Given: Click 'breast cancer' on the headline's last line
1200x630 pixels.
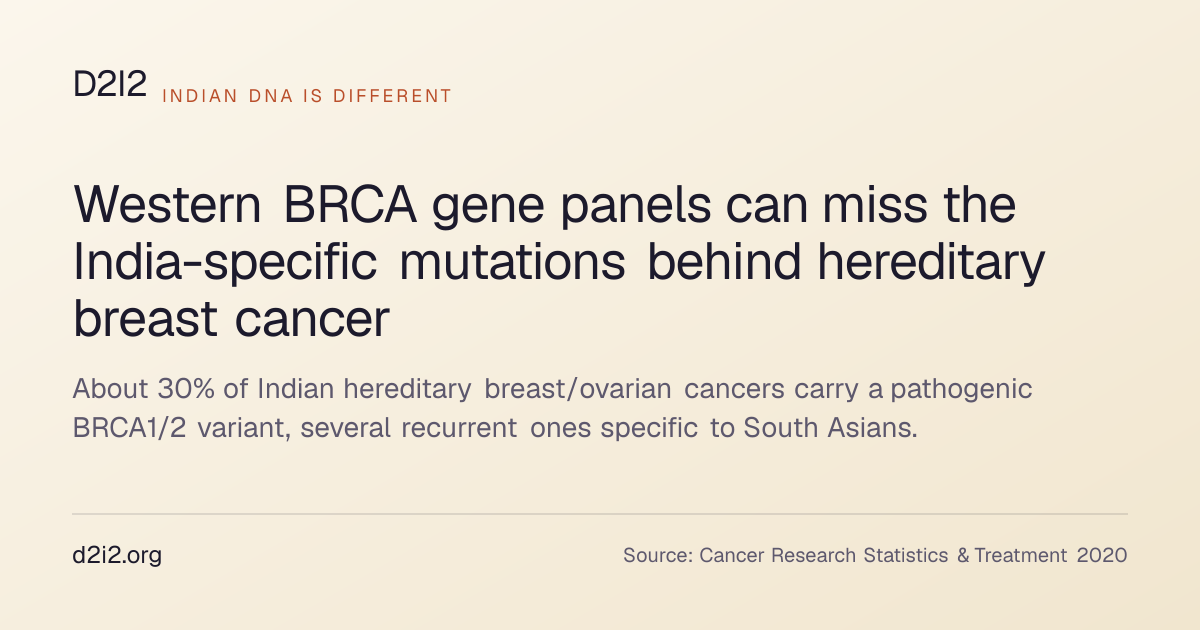Looking at the screenshot, I should point(231,318).
